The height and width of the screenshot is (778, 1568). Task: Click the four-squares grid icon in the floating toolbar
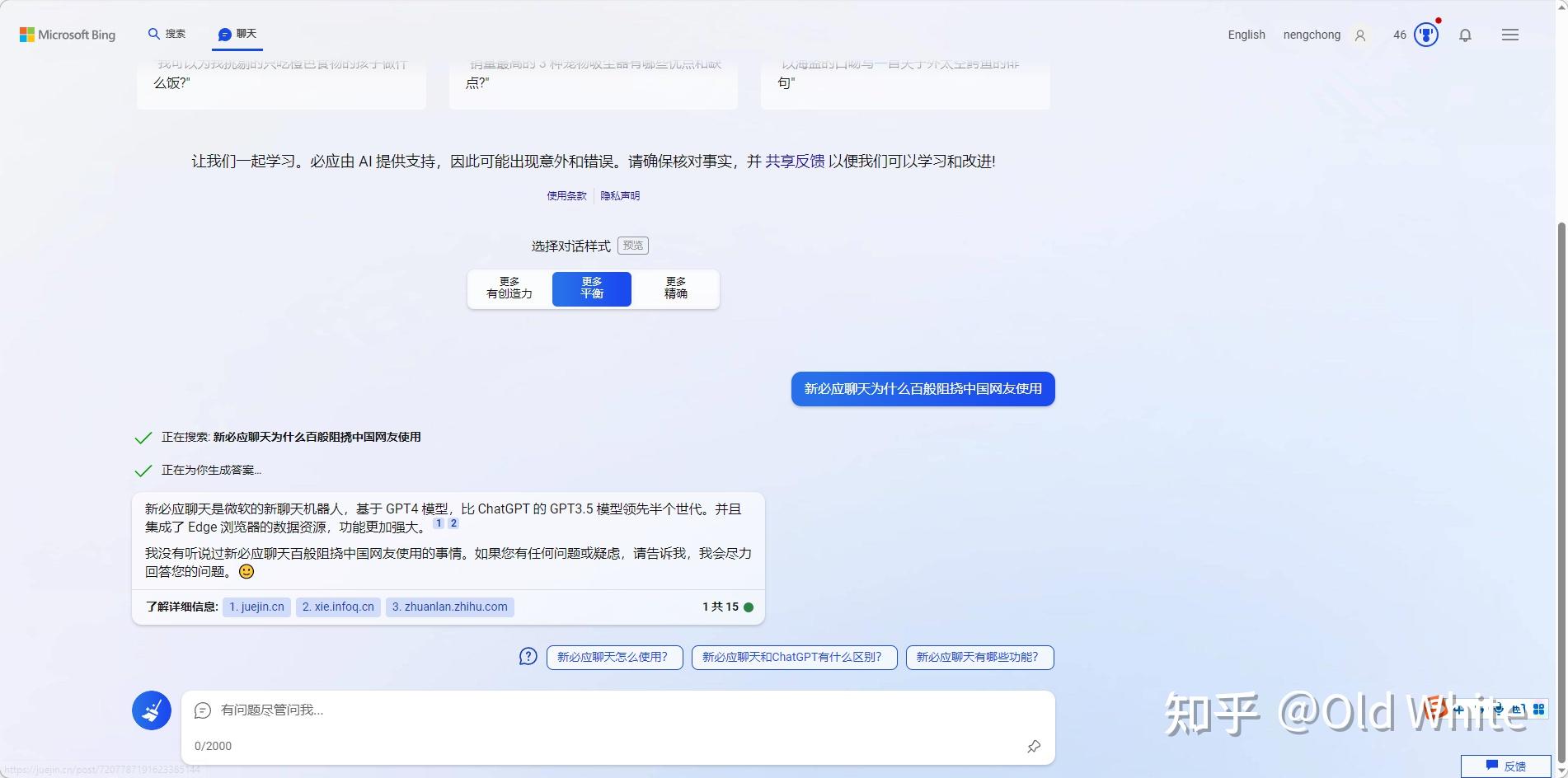click(1538, 710)
